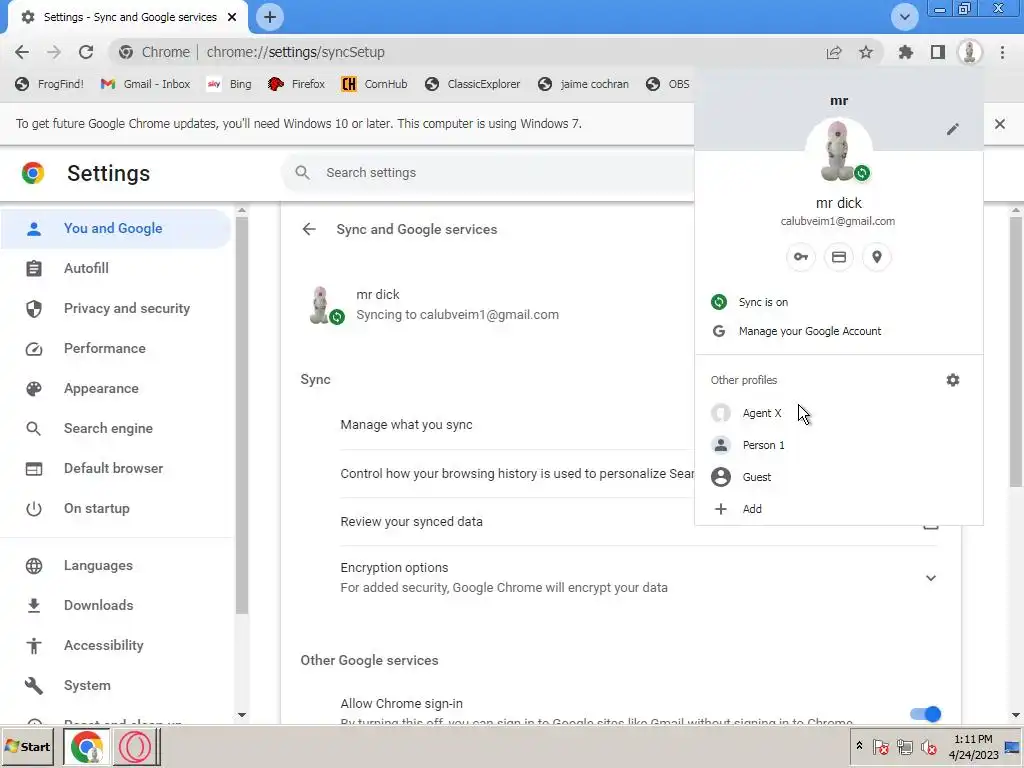Screen dimensions: 1024x768
Task: Click the sidebar scroll down arrow
Action: click(242, 715)
